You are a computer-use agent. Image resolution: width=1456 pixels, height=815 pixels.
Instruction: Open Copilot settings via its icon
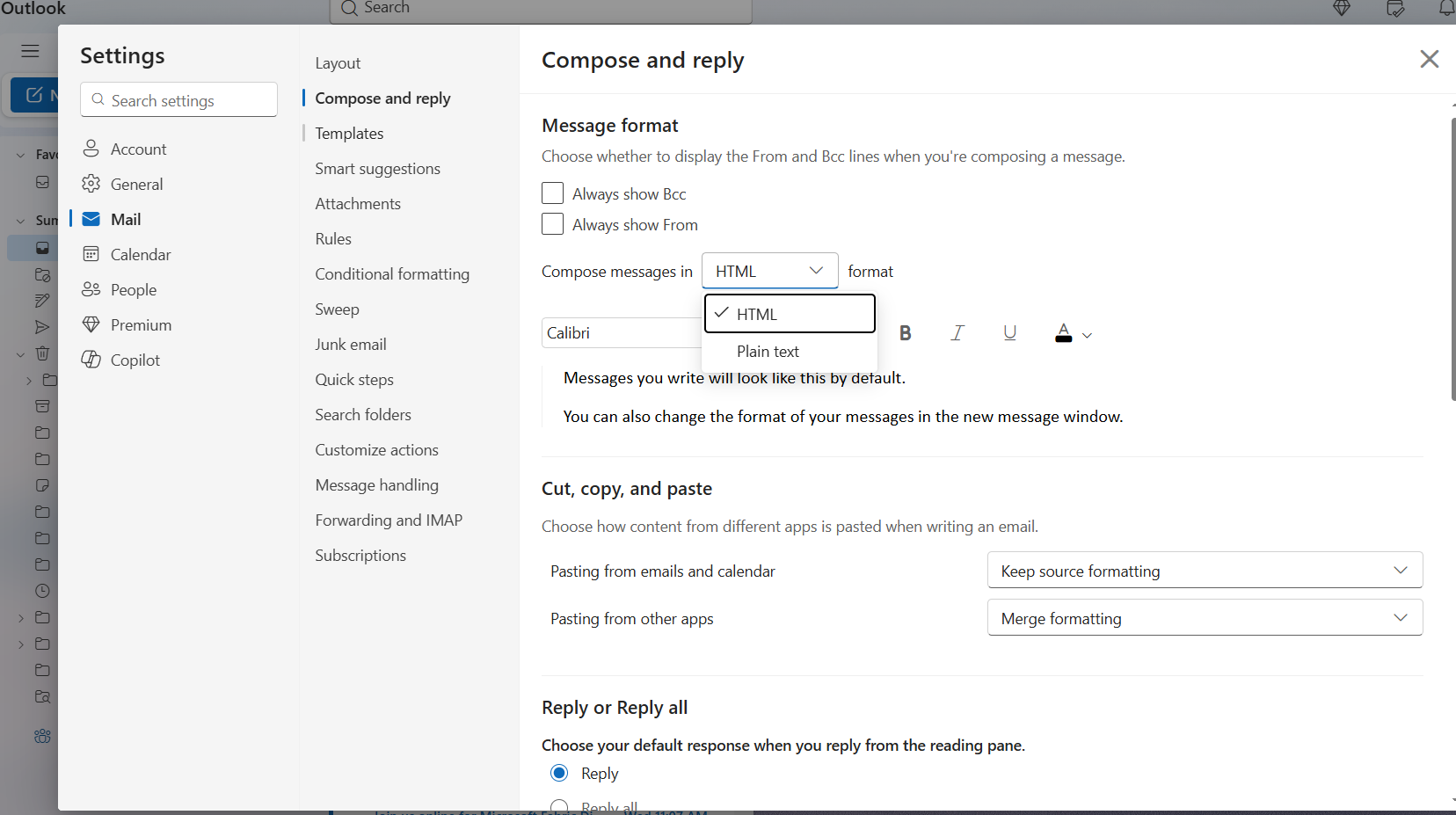coord(91,360)
